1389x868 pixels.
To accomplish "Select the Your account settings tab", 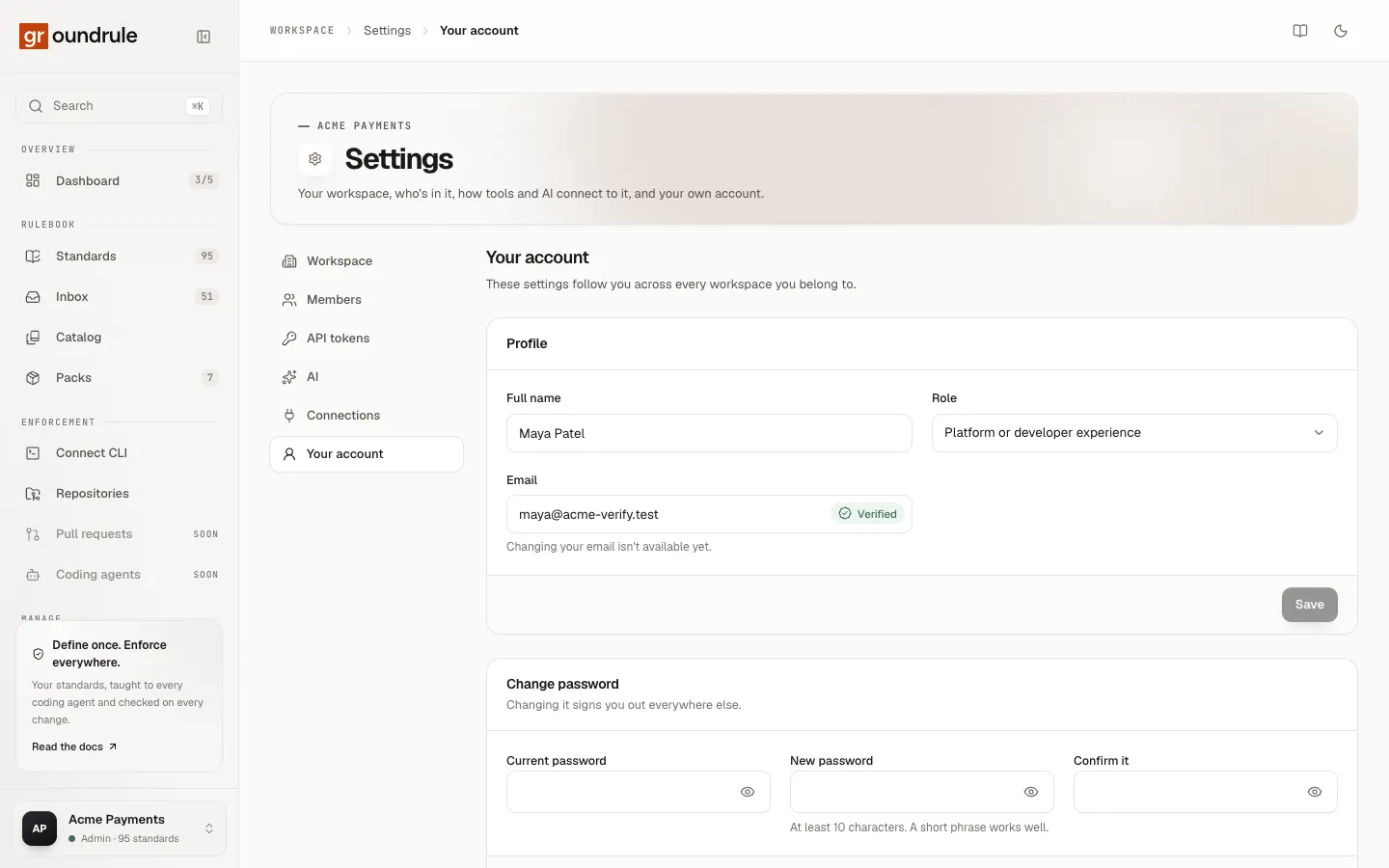I will pyautogui.click(x=367, y=454).
